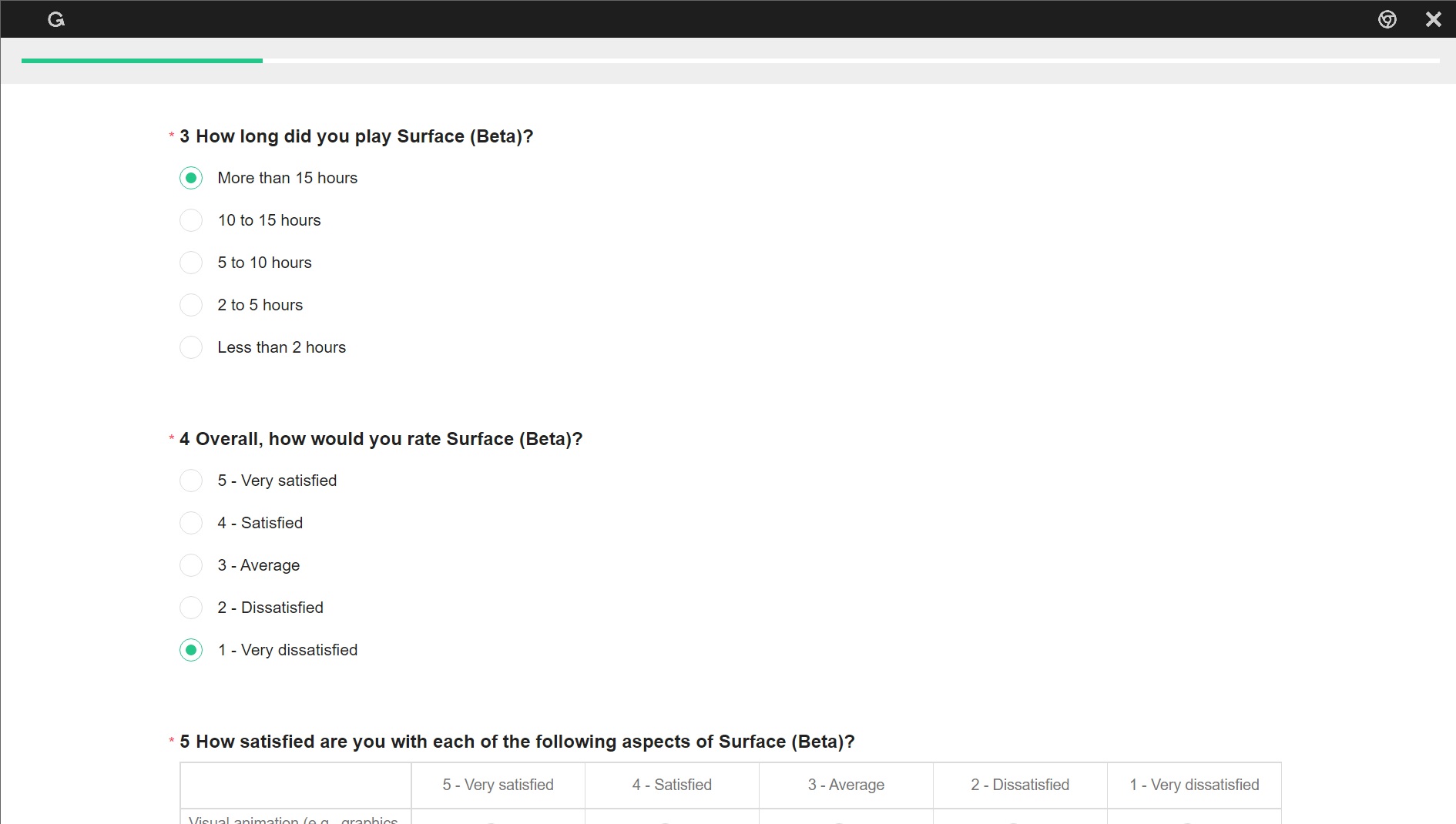The image size is (1456, 824).
Task: Click the '4 - Satisfied' column header
Action: click(x=673, y=785)
